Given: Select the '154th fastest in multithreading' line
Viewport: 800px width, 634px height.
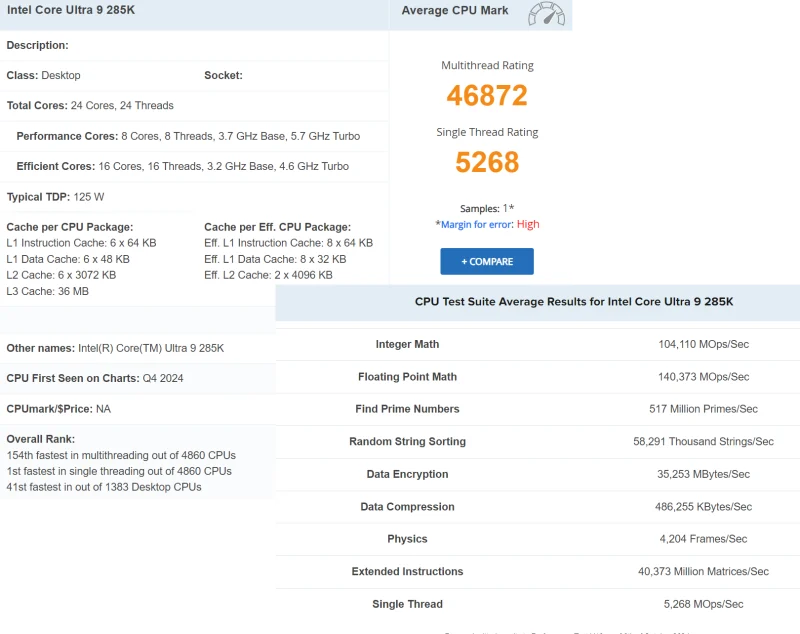Looking at the screenshot, I should pos(121,455).
